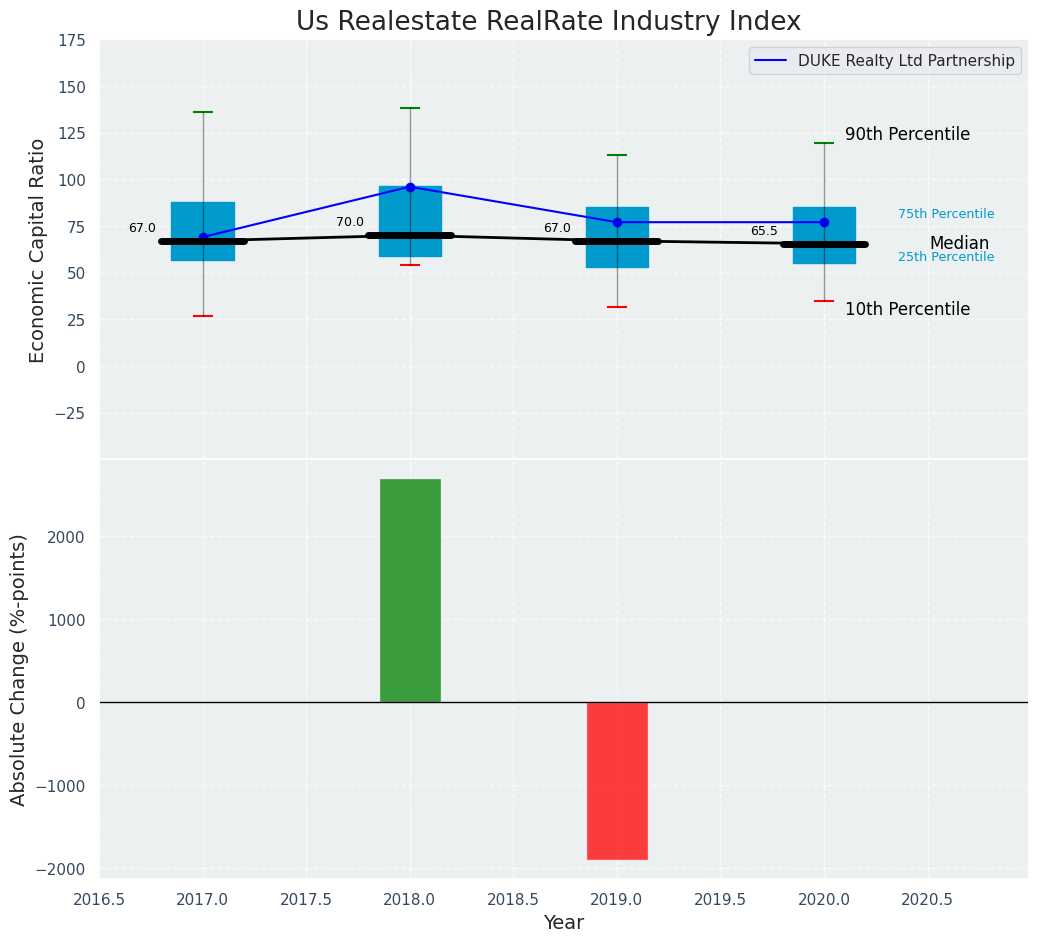The image size is (1039, 942).
Task: Click the 70.0 median value label
Action: tap(350, 223)
